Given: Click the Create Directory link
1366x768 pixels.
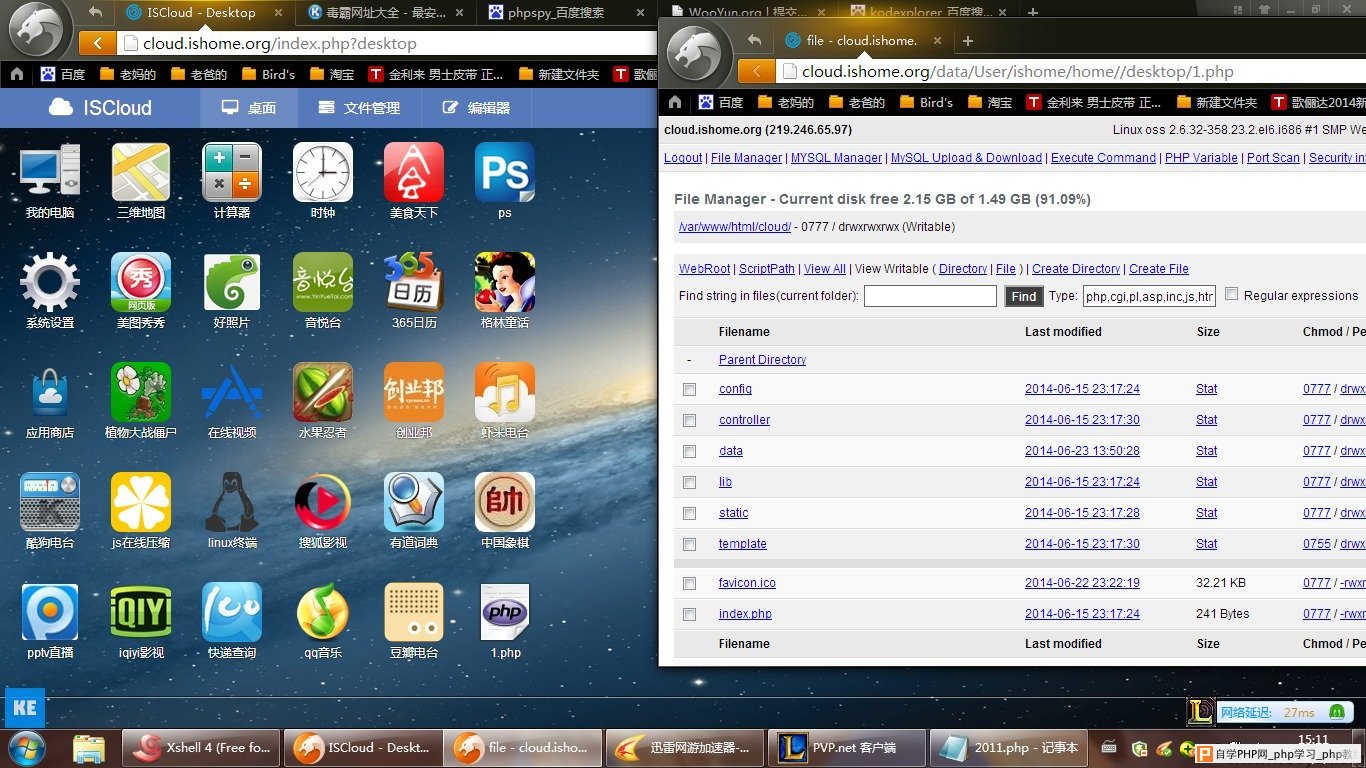Looking at the screenshot, I should pos(1076,269).
